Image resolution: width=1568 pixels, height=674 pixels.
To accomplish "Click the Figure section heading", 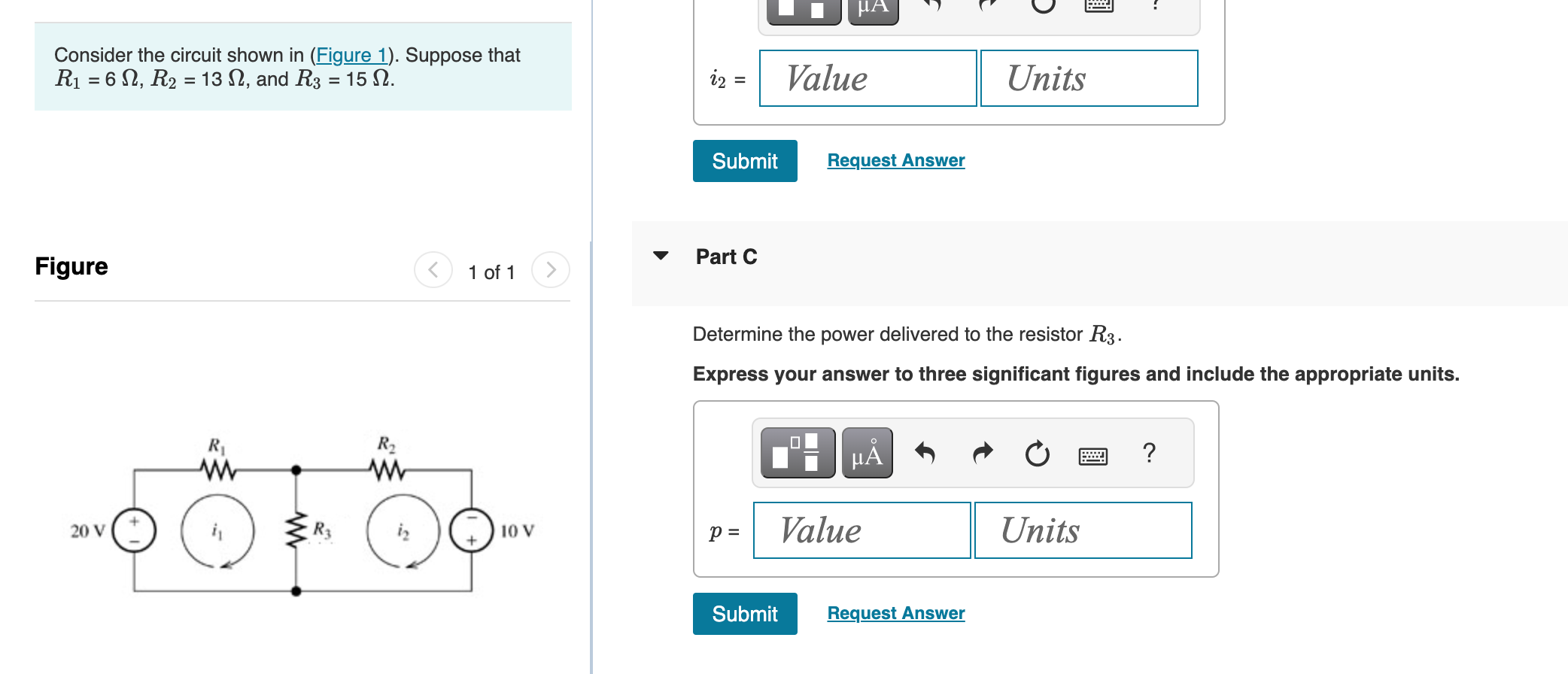I will 71,266.
